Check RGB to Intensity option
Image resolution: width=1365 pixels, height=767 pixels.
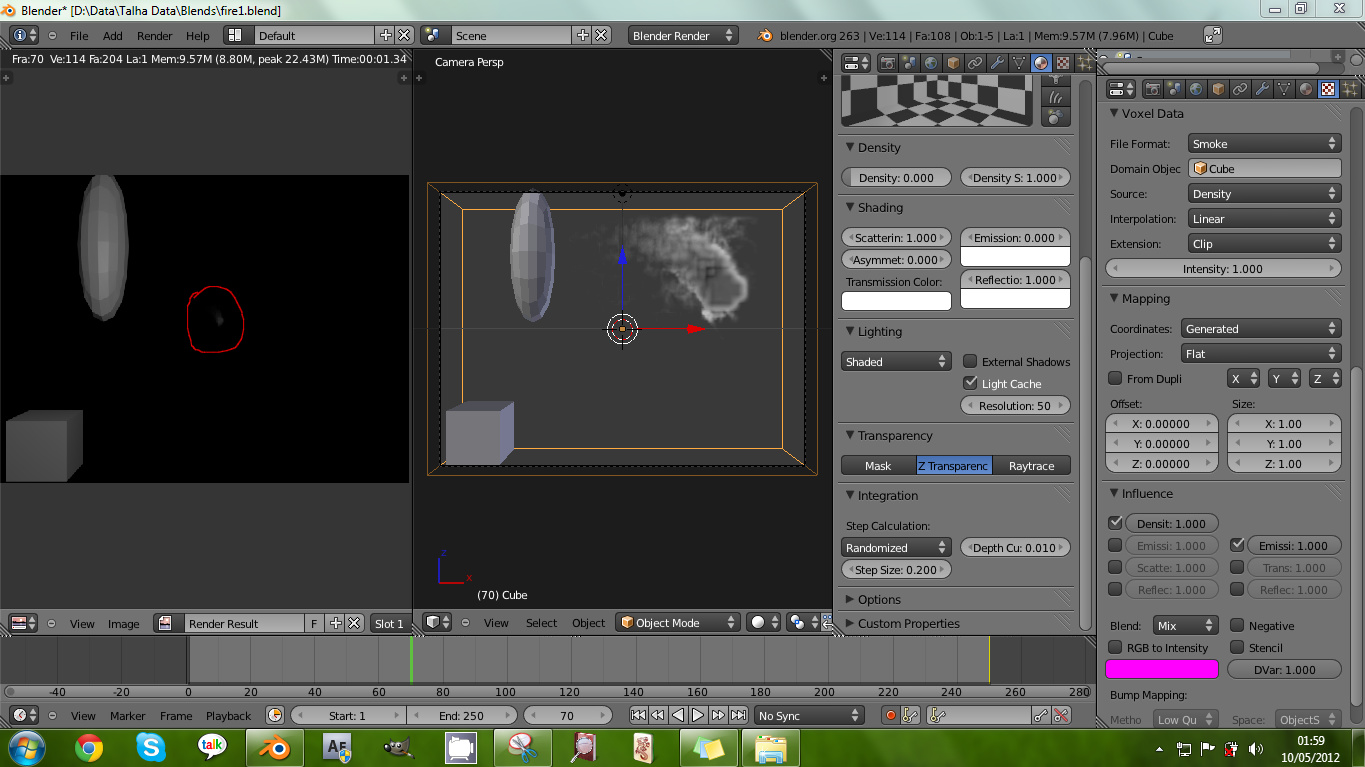(1115, 647)
